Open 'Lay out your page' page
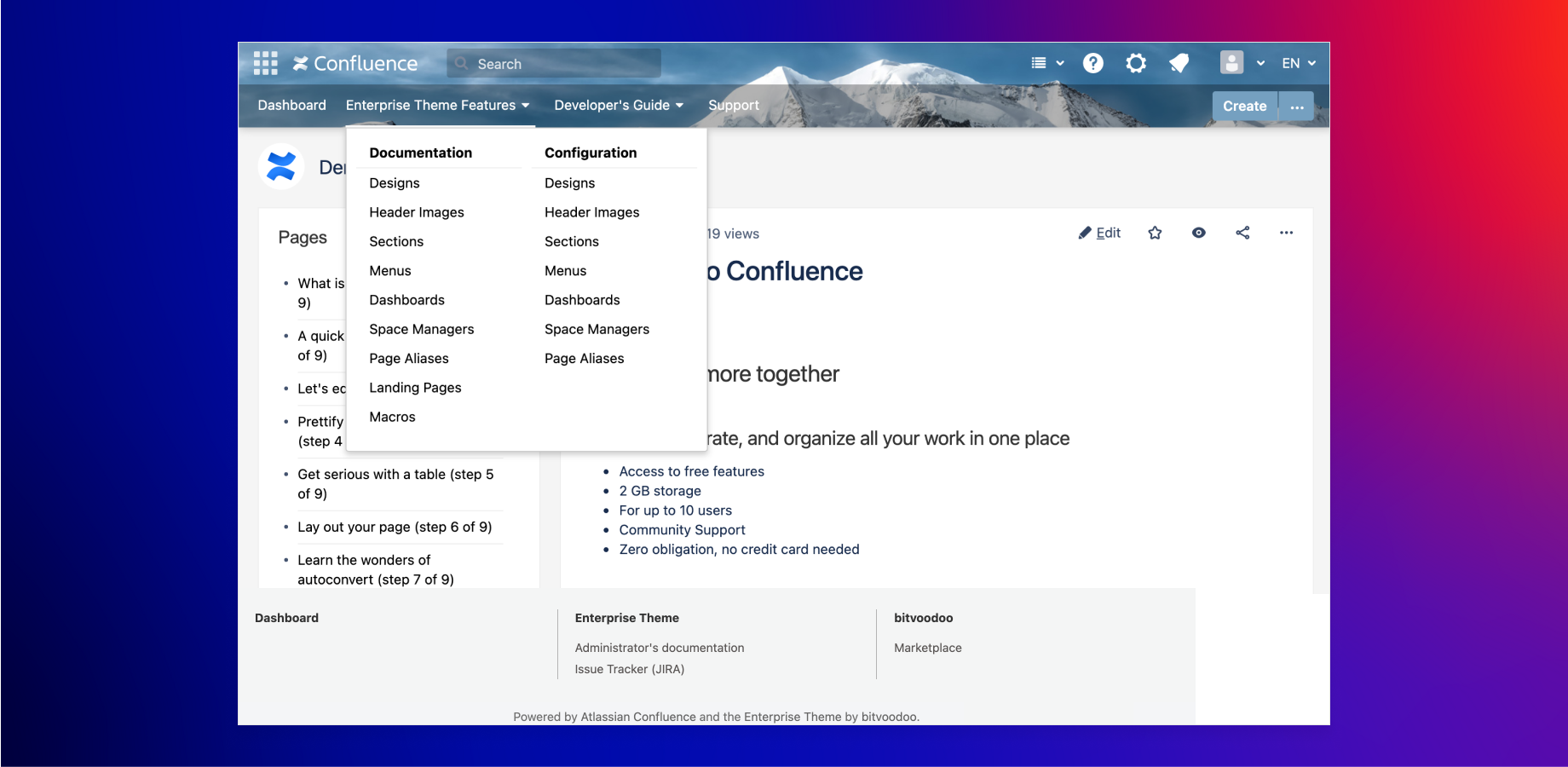Screen dimensions: 1568x767 (395, 527)
